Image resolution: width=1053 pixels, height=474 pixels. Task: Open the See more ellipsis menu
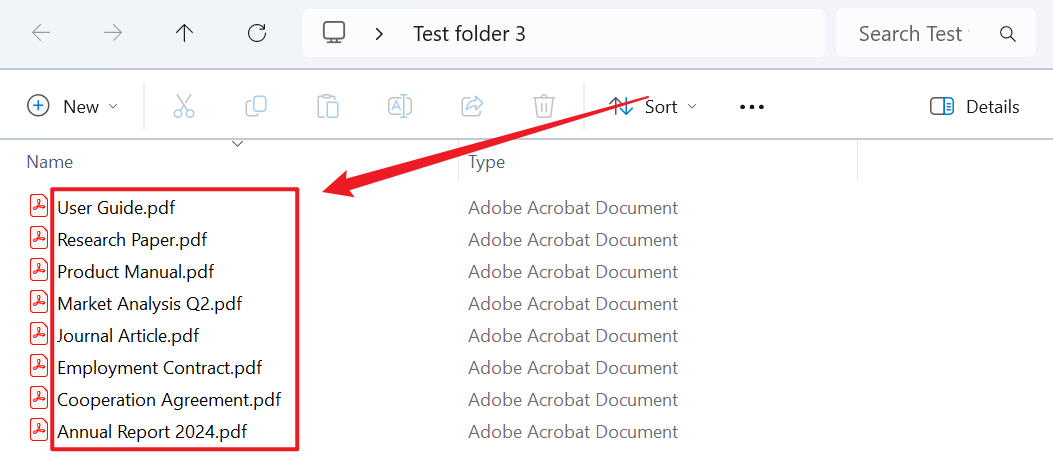(x=752, y=106)
